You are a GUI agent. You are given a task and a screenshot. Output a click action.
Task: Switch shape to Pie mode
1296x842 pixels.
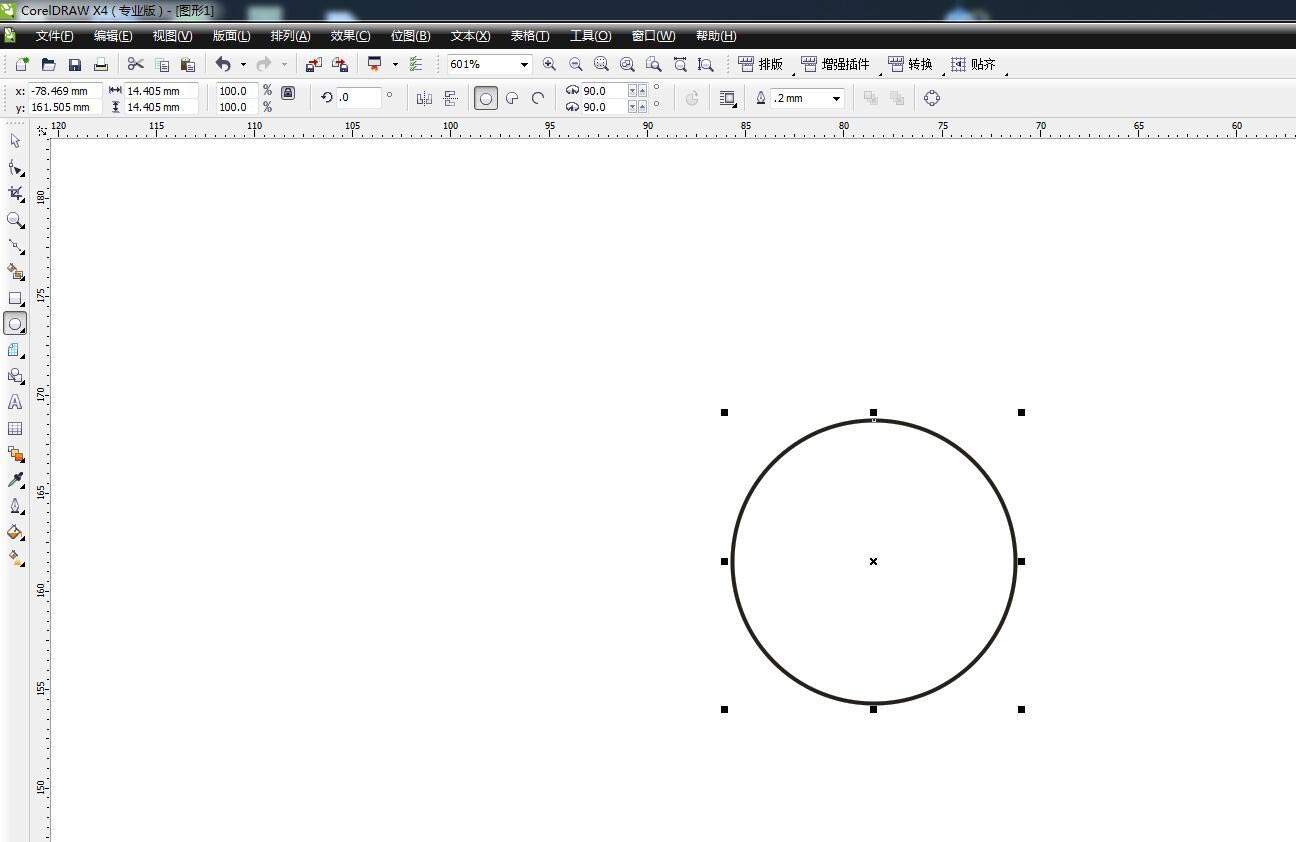(x=512, y=98)
